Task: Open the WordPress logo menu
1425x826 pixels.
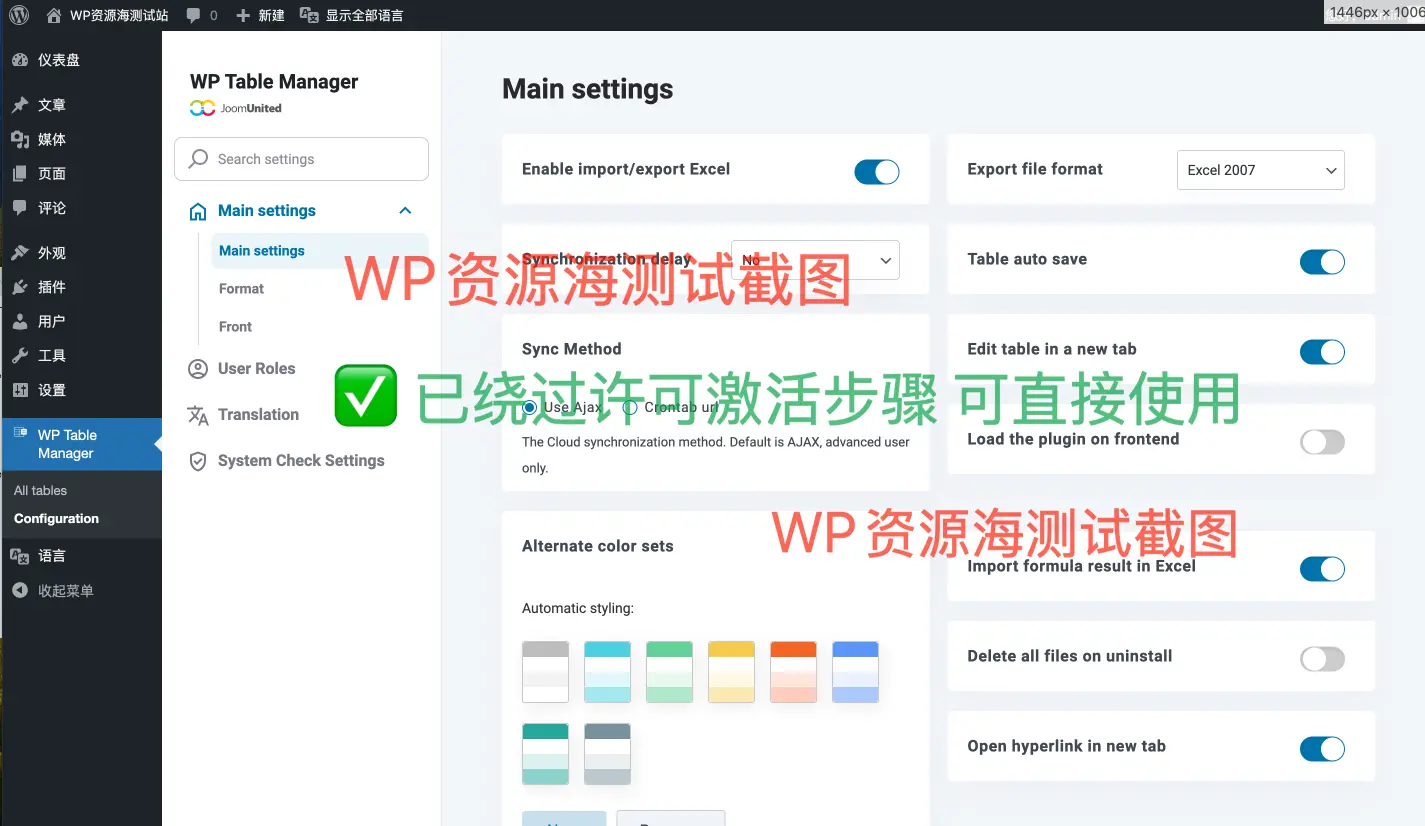Action: (x=19, y=15)
